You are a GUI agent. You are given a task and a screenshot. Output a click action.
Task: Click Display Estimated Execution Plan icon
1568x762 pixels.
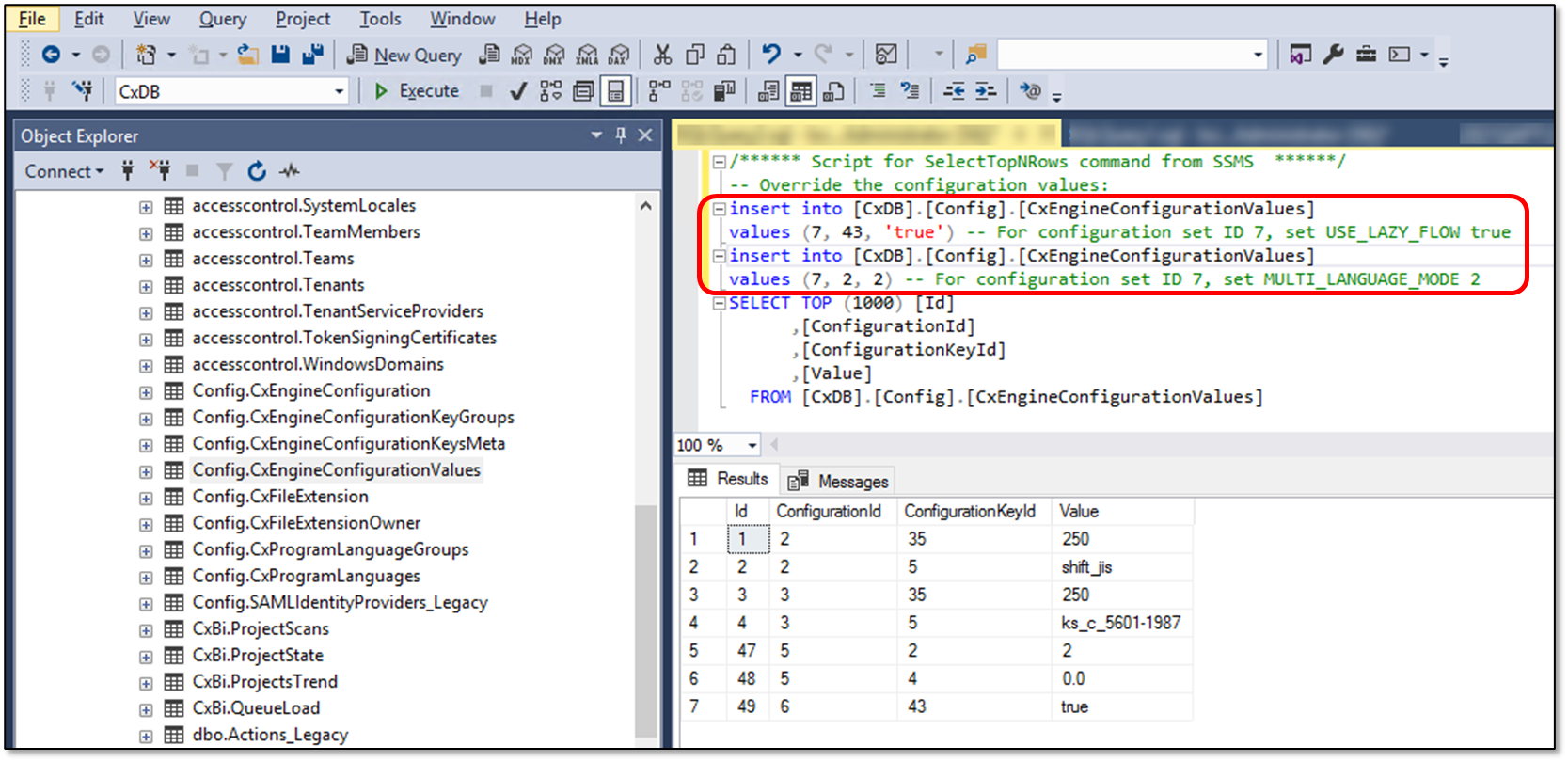pyautogui.click(x=551, y=91)
